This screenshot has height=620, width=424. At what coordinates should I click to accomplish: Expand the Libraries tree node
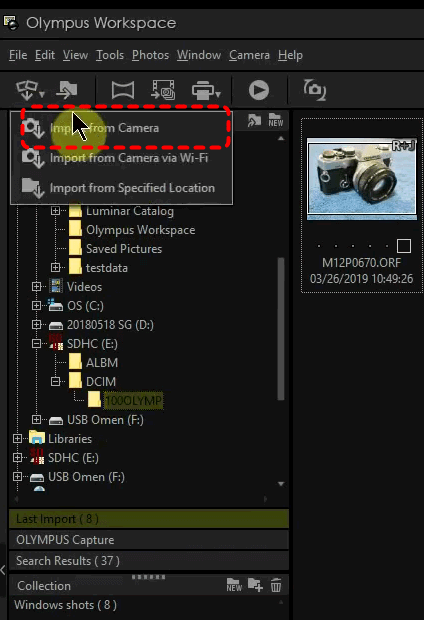[17, 439]
